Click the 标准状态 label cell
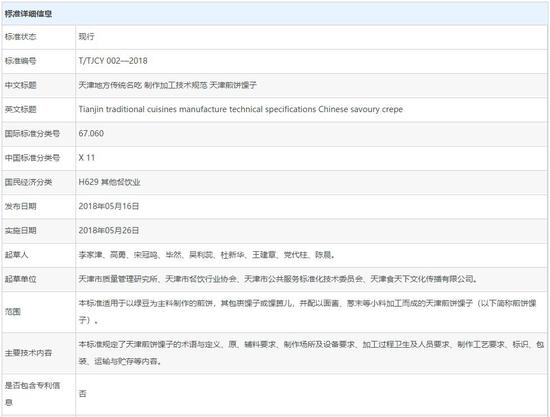The height and width of the screenshot is (417, 550). pyautogui.click(x=39, y=37)
